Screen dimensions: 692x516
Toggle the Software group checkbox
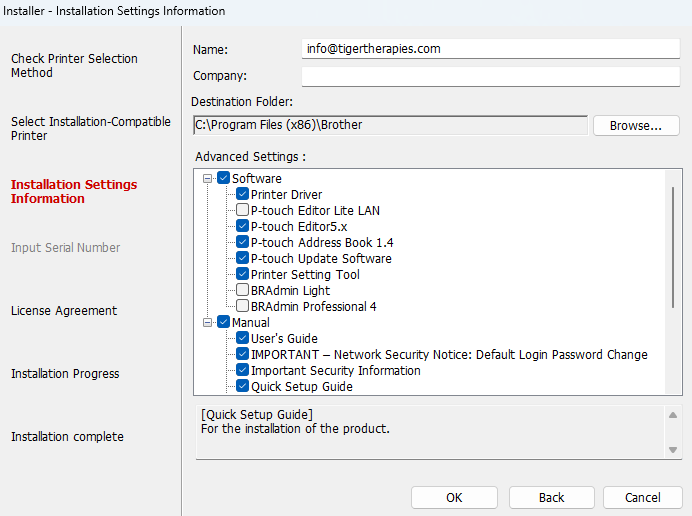point(223,178)
